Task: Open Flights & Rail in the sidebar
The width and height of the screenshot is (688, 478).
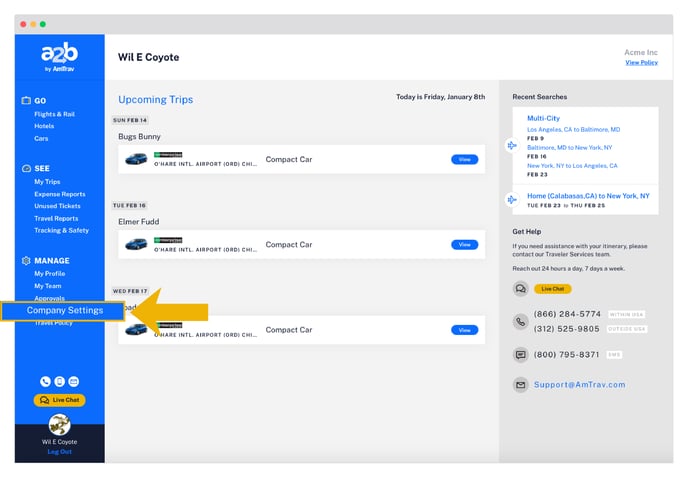Action: 54,114
